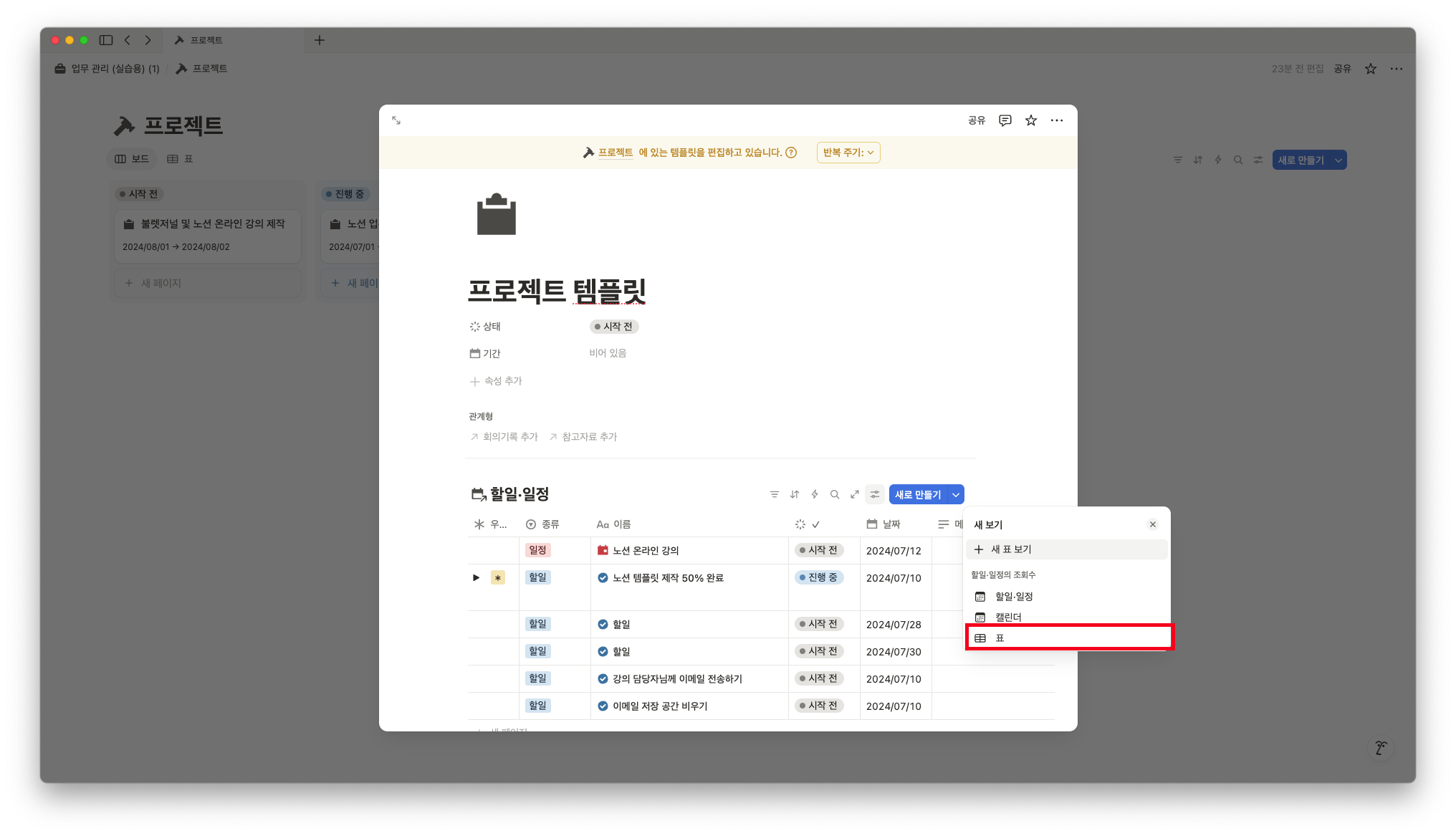Toggle checkmark on 노션 템플릿 제작 50% 완료

(603, 578)
